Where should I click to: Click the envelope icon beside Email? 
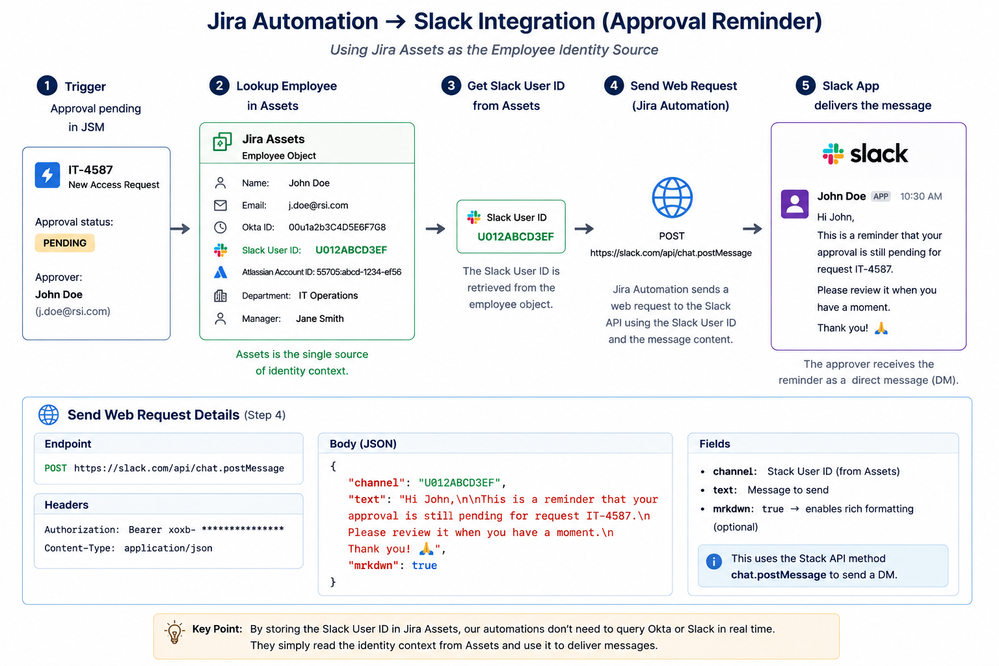tap(220, 205)
